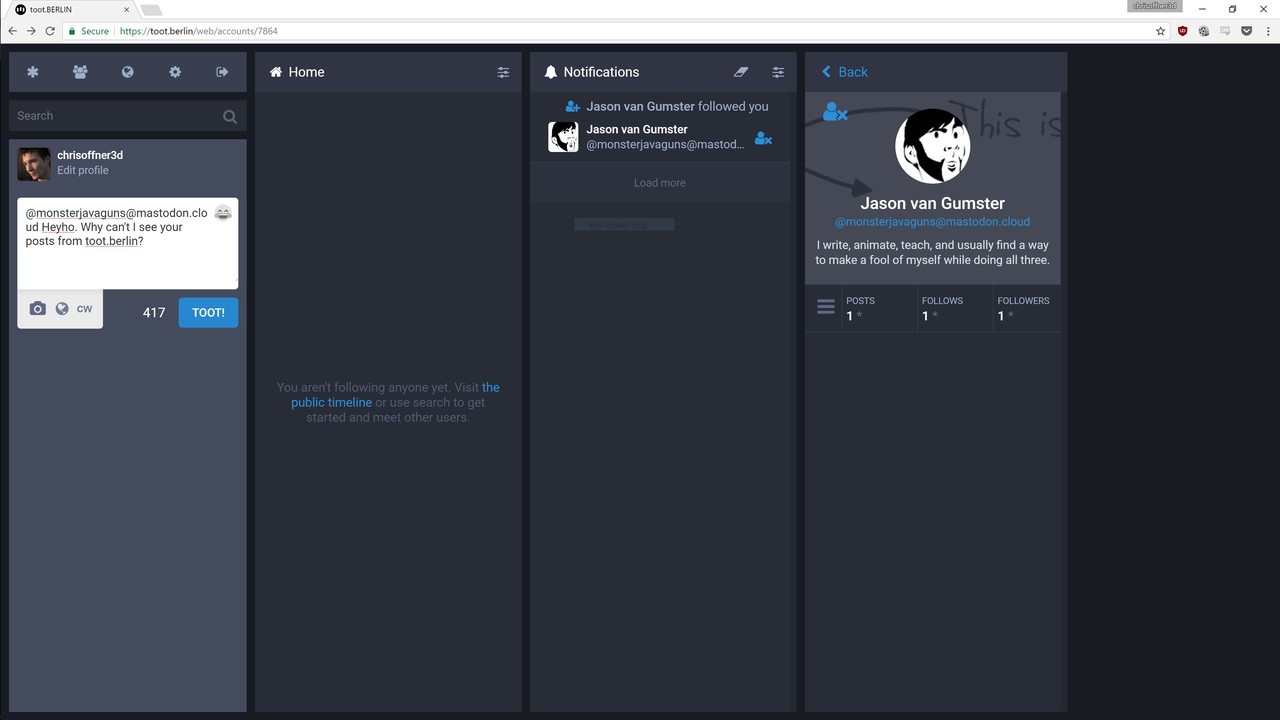Toggle content warning with CW button

[84, 309]
